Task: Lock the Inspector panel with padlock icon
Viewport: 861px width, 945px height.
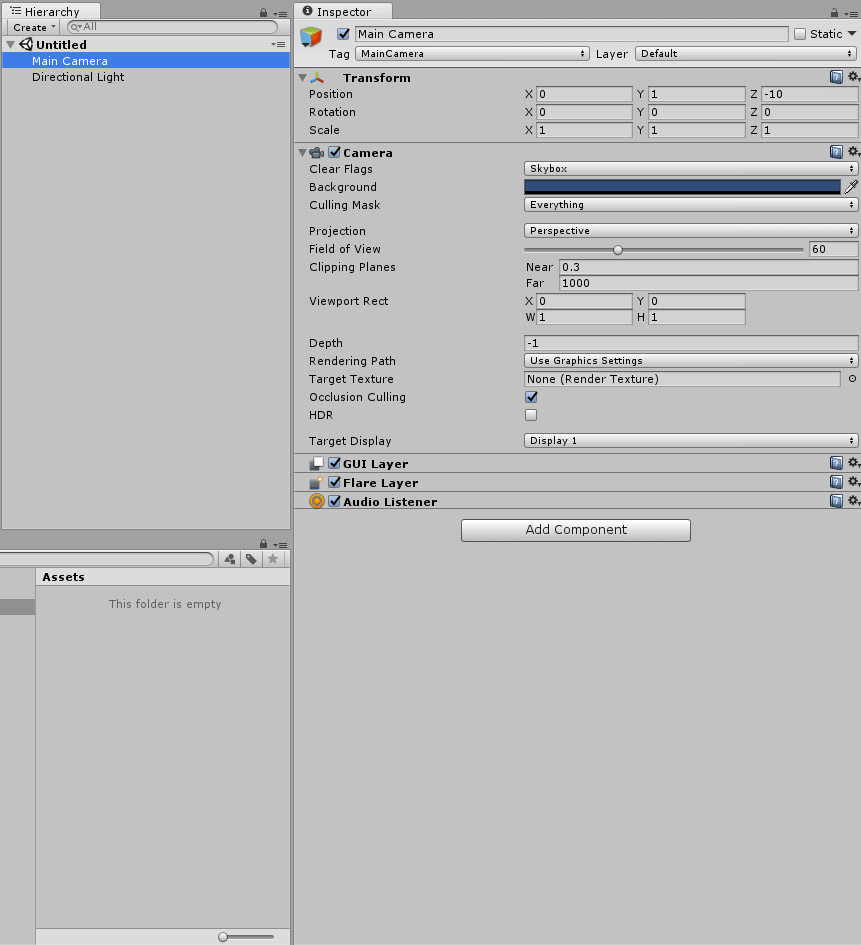Action: pos(834,12)
